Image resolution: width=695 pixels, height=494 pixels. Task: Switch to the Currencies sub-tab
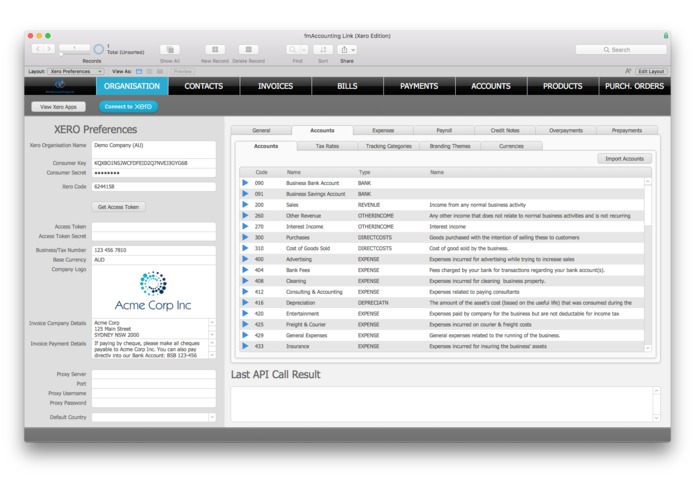[x=511, y=146]
